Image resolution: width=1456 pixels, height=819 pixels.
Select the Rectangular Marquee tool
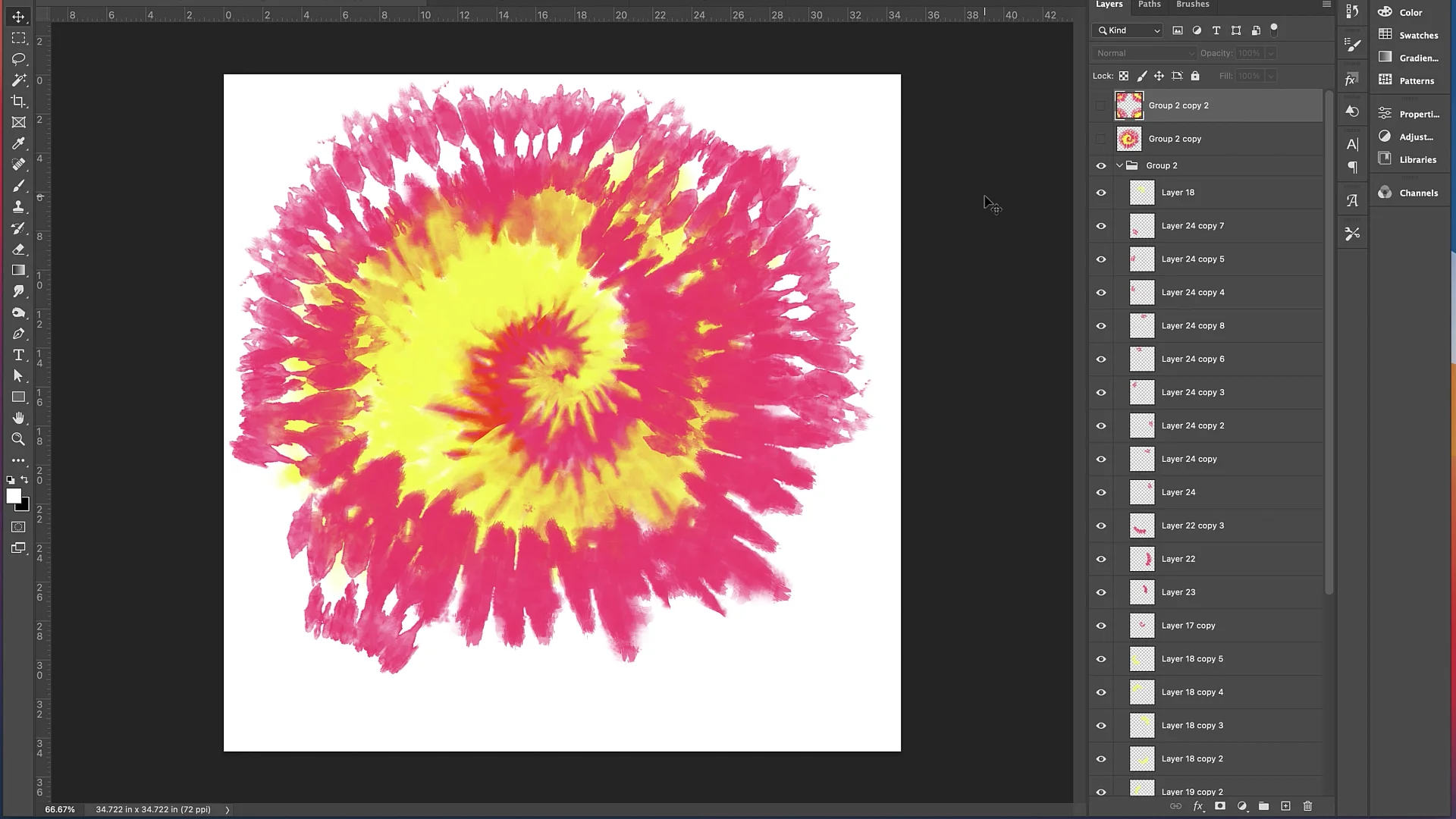18,38
